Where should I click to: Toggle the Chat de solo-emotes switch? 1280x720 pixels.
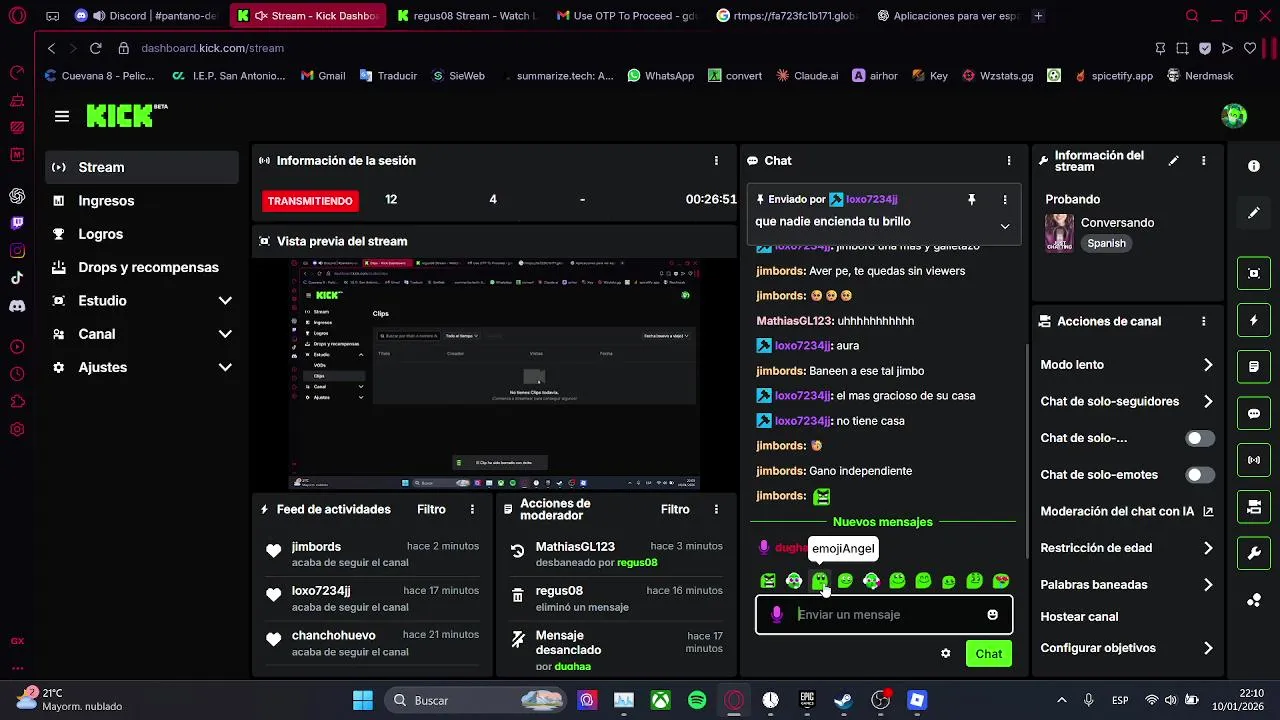(1200, 475)
